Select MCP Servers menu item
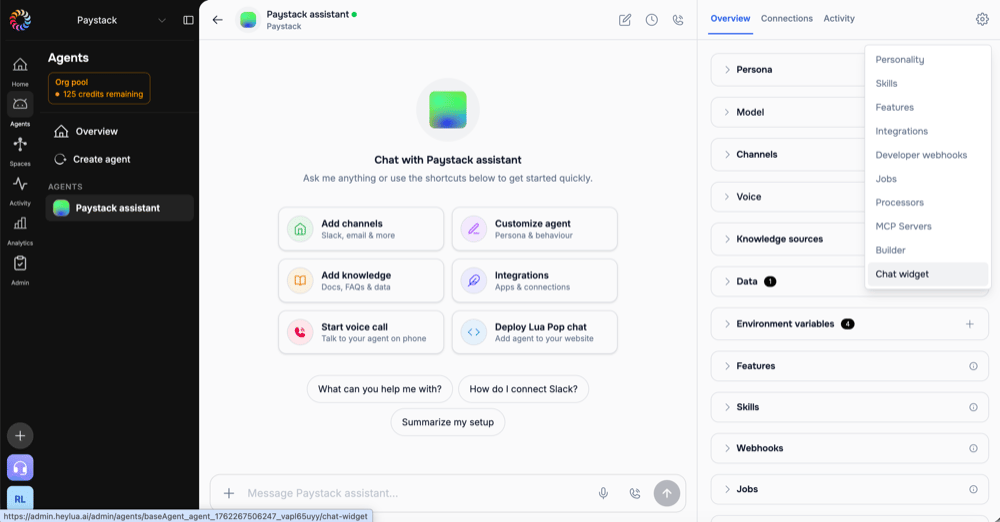Image resolution: width=1000 pixels, height=522 pixels. [927, 226]
